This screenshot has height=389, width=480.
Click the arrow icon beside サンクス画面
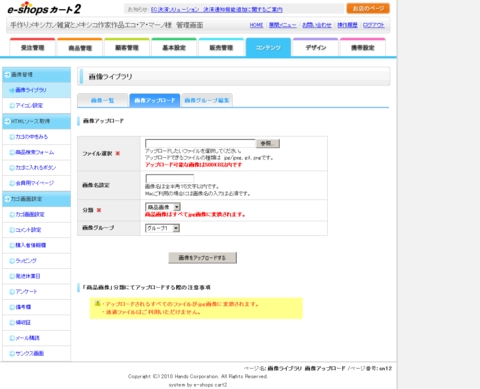[12, 353]
